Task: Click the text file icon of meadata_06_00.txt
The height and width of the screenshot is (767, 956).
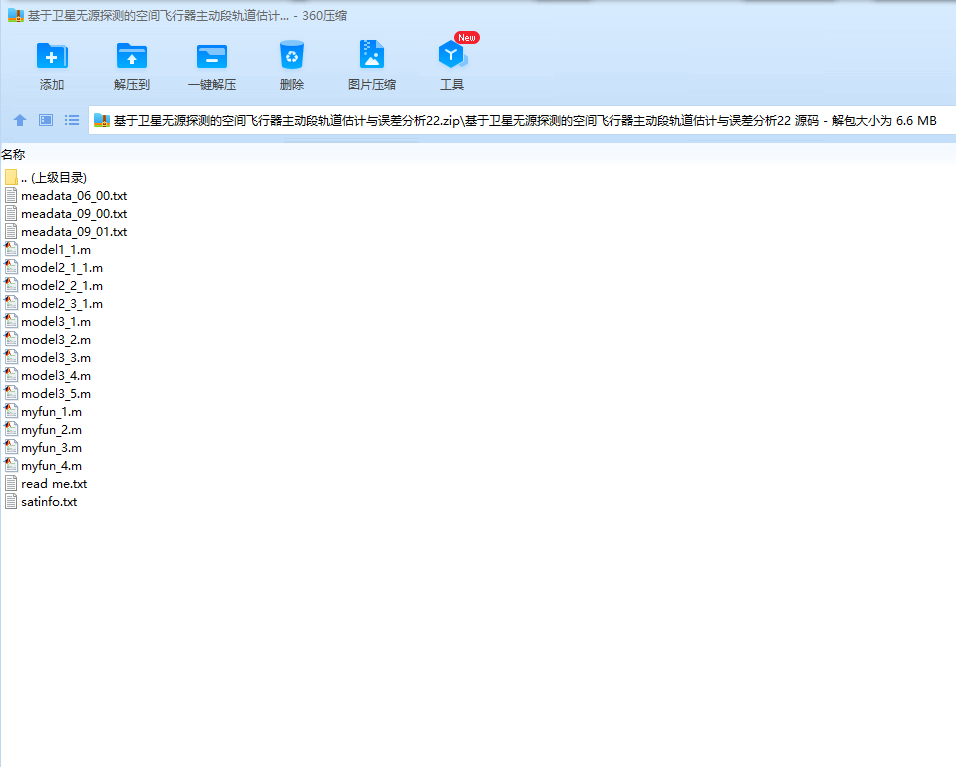Action: coord(11,196)
